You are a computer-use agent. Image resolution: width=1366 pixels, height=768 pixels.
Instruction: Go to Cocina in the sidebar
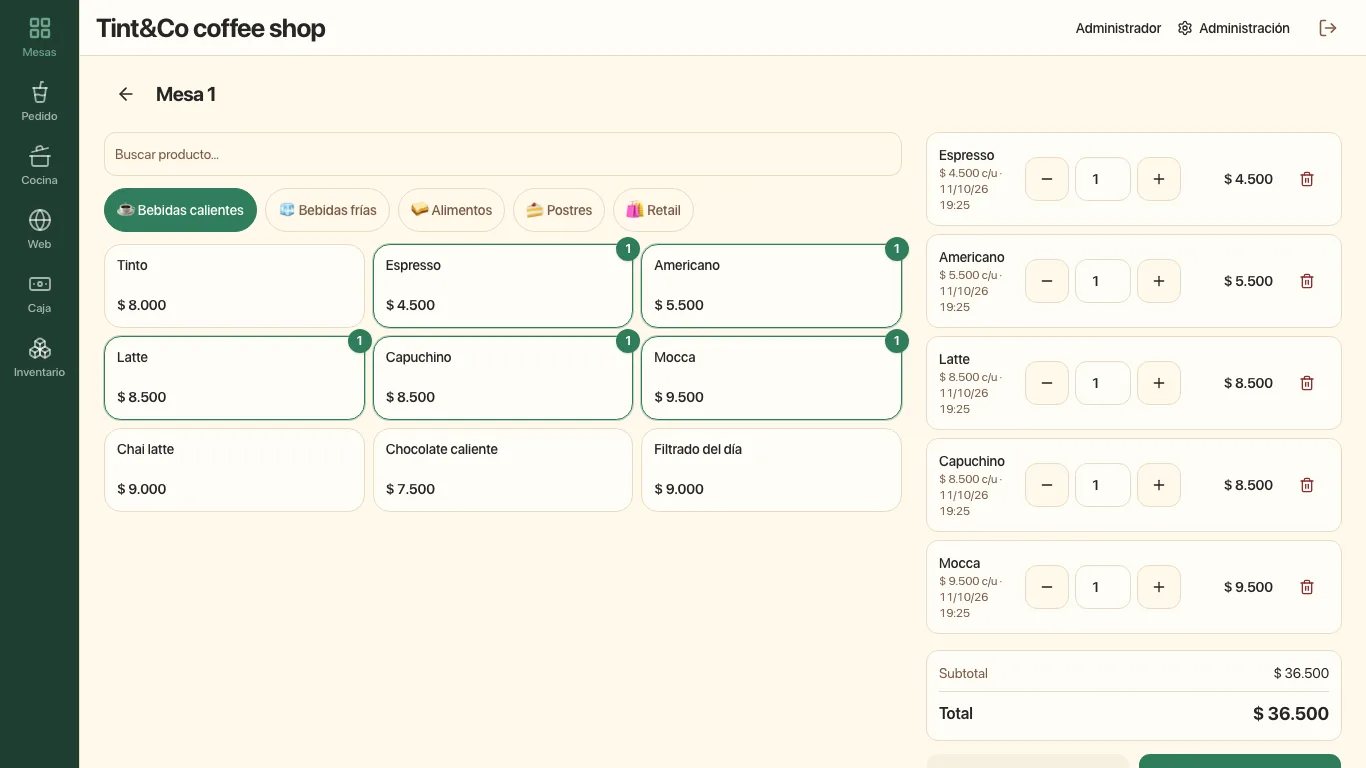[x=39, y=165]
